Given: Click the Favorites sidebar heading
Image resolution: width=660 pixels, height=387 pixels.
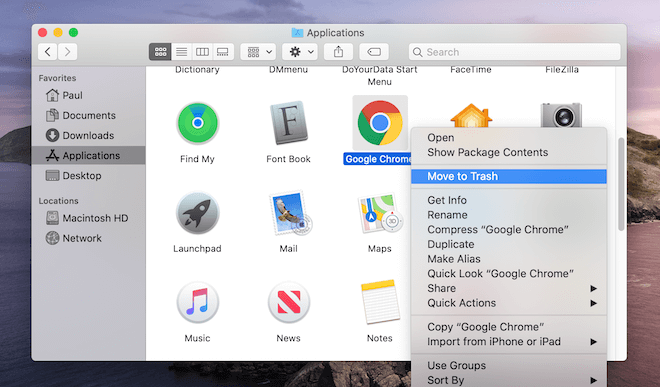Looking at the screenshot, I should [57, 78].
